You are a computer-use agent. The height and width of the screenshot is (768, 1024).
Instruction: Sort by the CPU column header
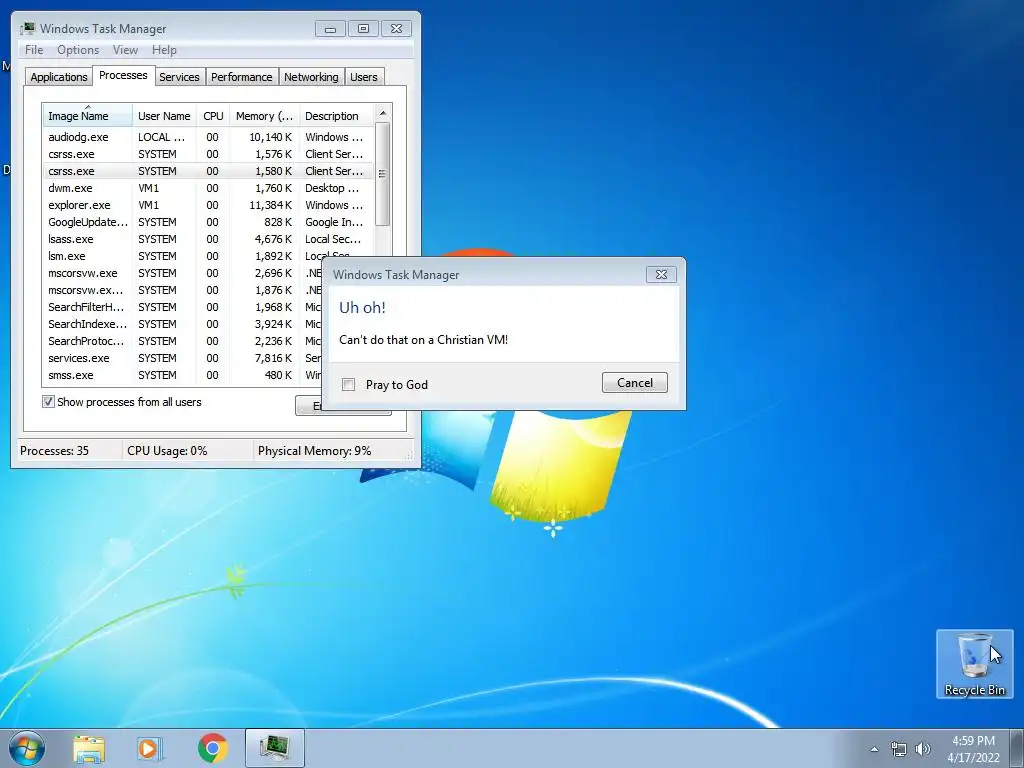pyautogui.click(x=213, y=116)
